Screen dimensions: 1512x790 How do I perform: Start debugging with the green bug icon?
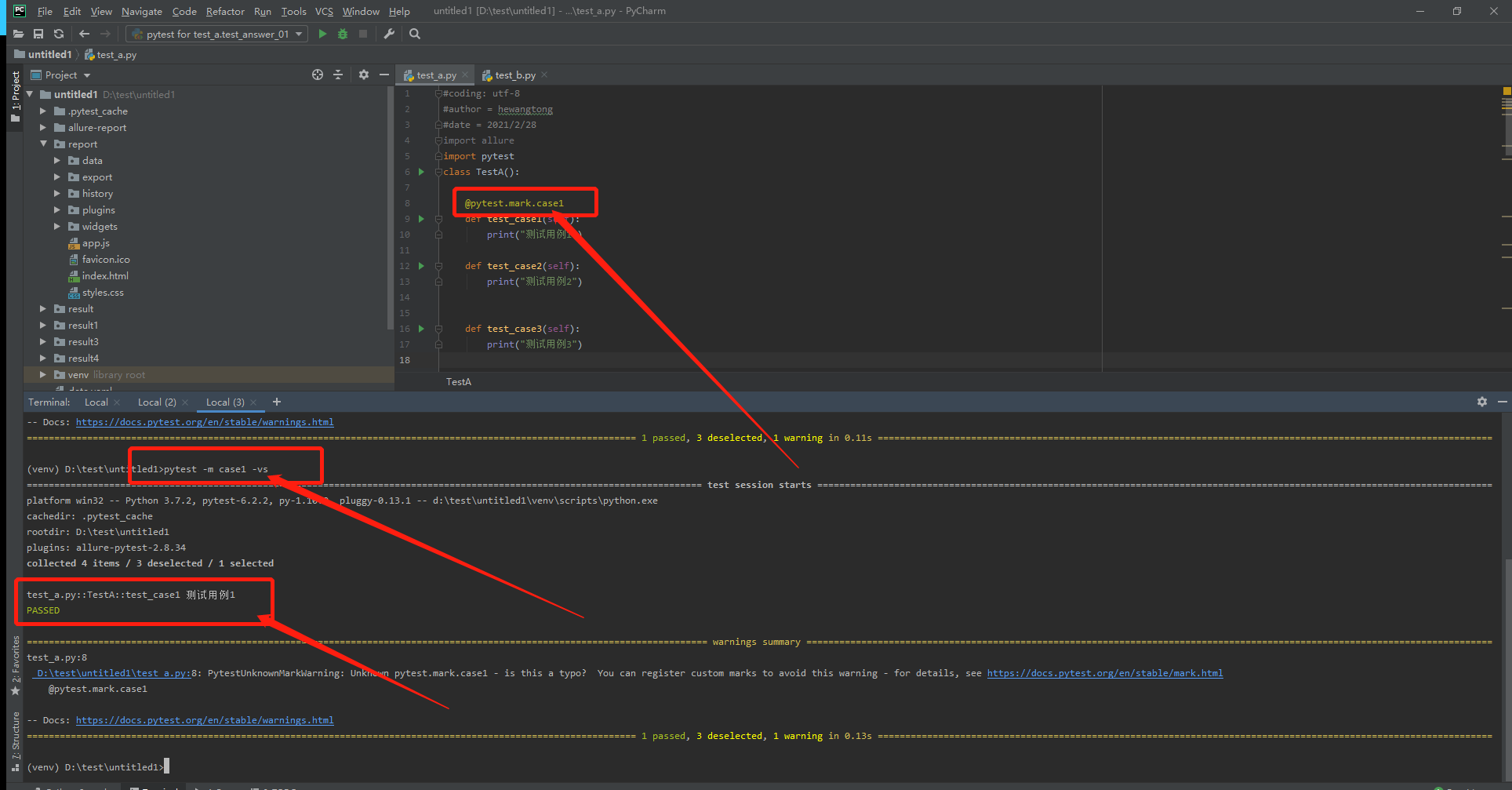coord(343,34)
